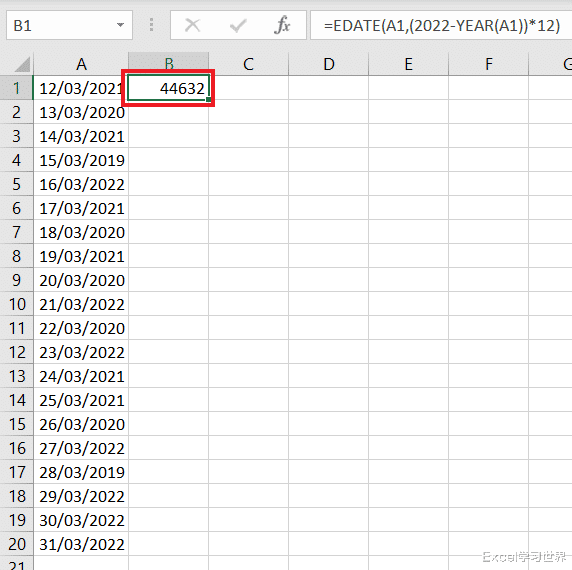The image size is (572, 570).
Task: Select row 20 header
Action: click(x=16, y=544)
